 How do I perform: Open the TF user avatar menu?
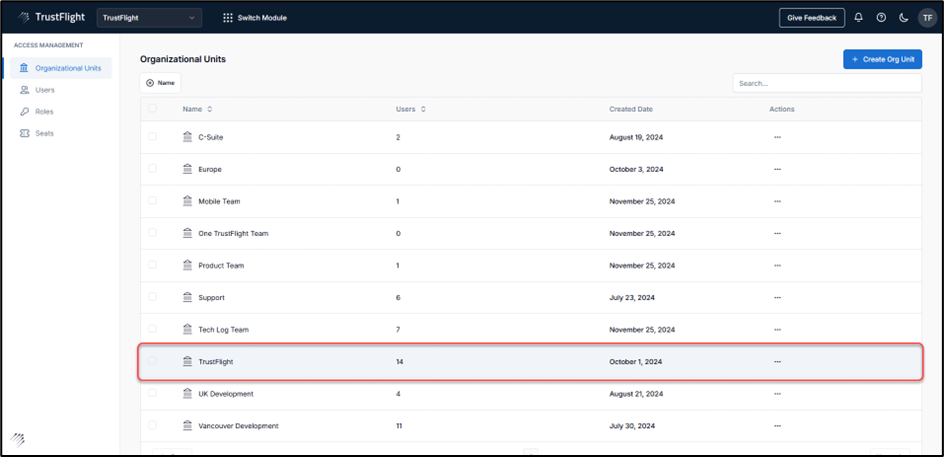pos(927,17)
